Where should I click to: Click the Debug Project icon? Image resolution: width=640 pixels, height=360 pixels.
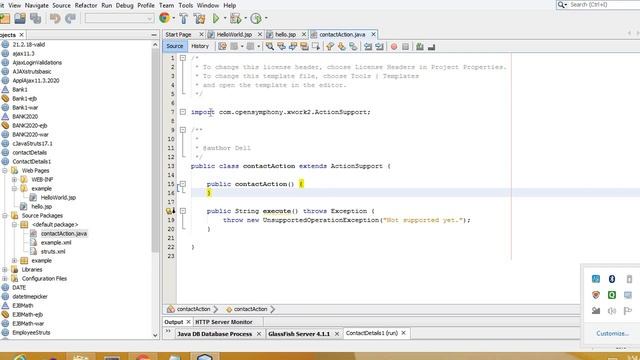(235, 18)
